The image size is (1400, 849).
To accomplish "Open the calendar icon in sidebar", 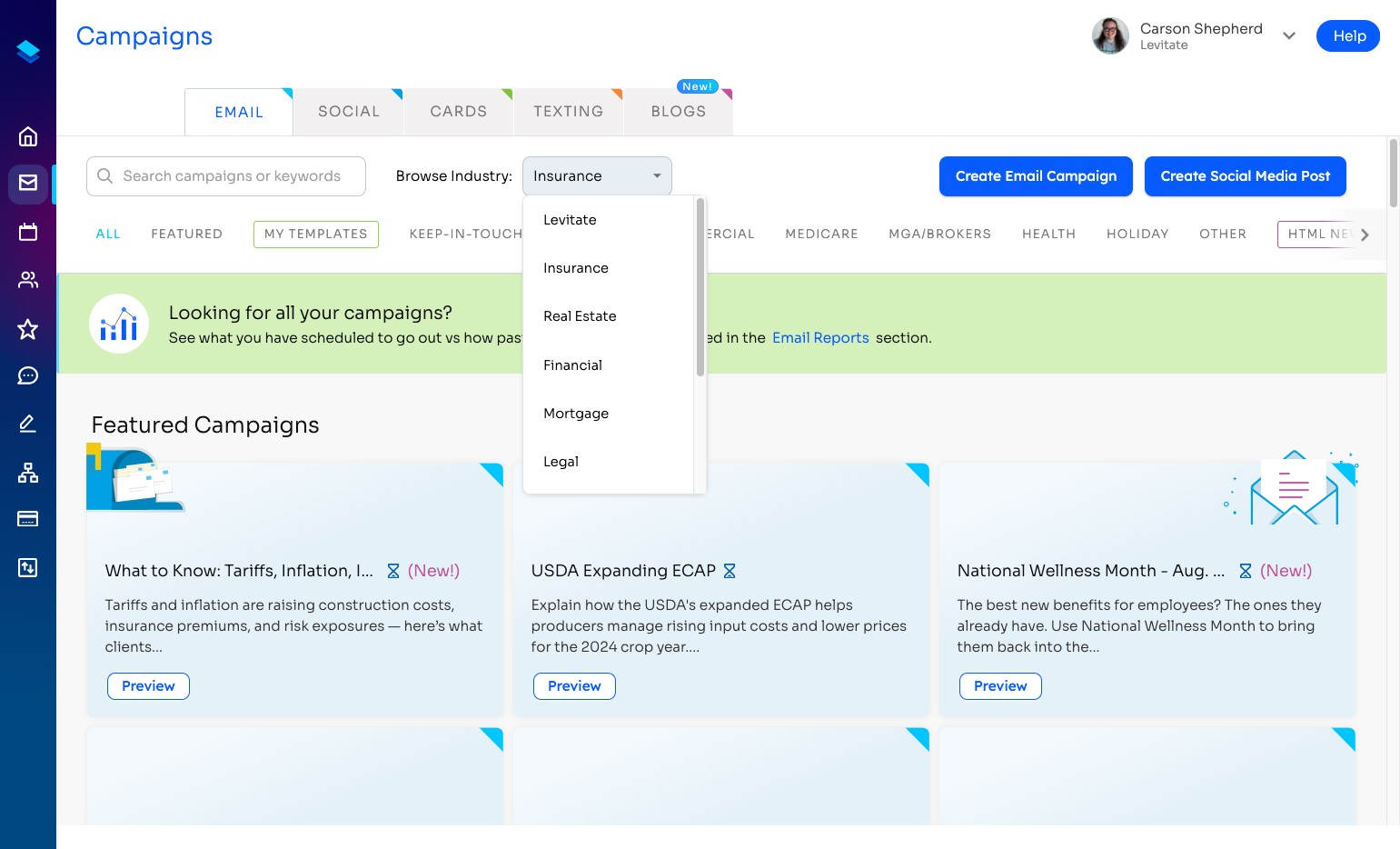I will point(28,232).
